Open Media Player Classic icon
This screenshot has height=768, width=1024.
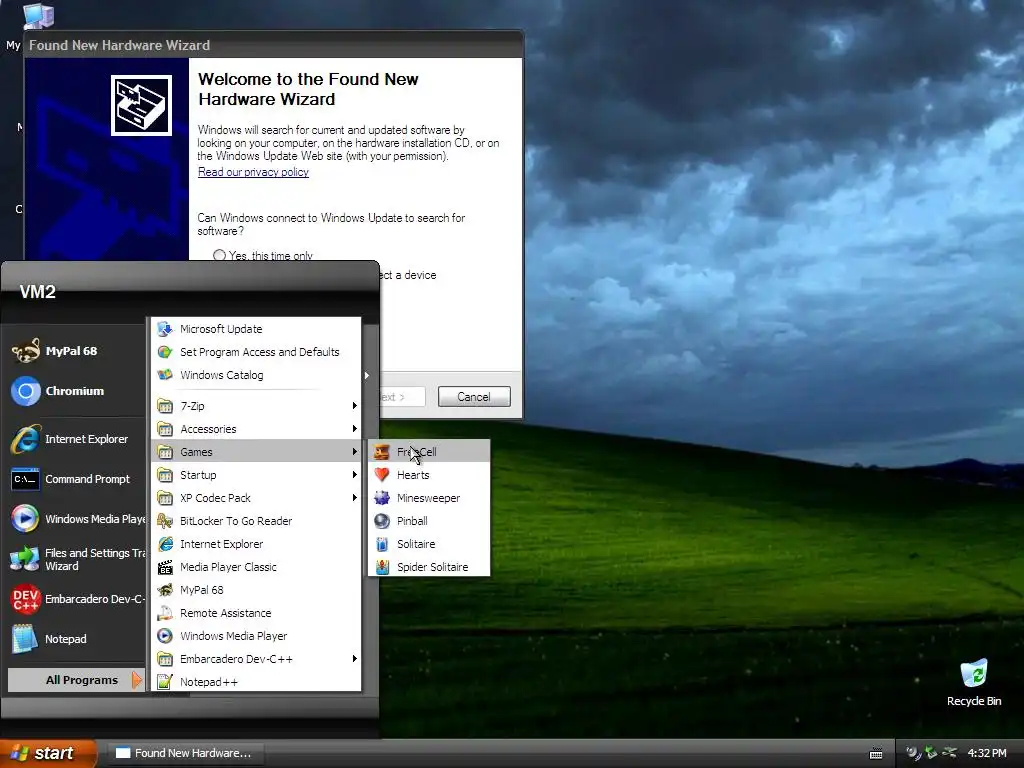click(x=165, y=567)
